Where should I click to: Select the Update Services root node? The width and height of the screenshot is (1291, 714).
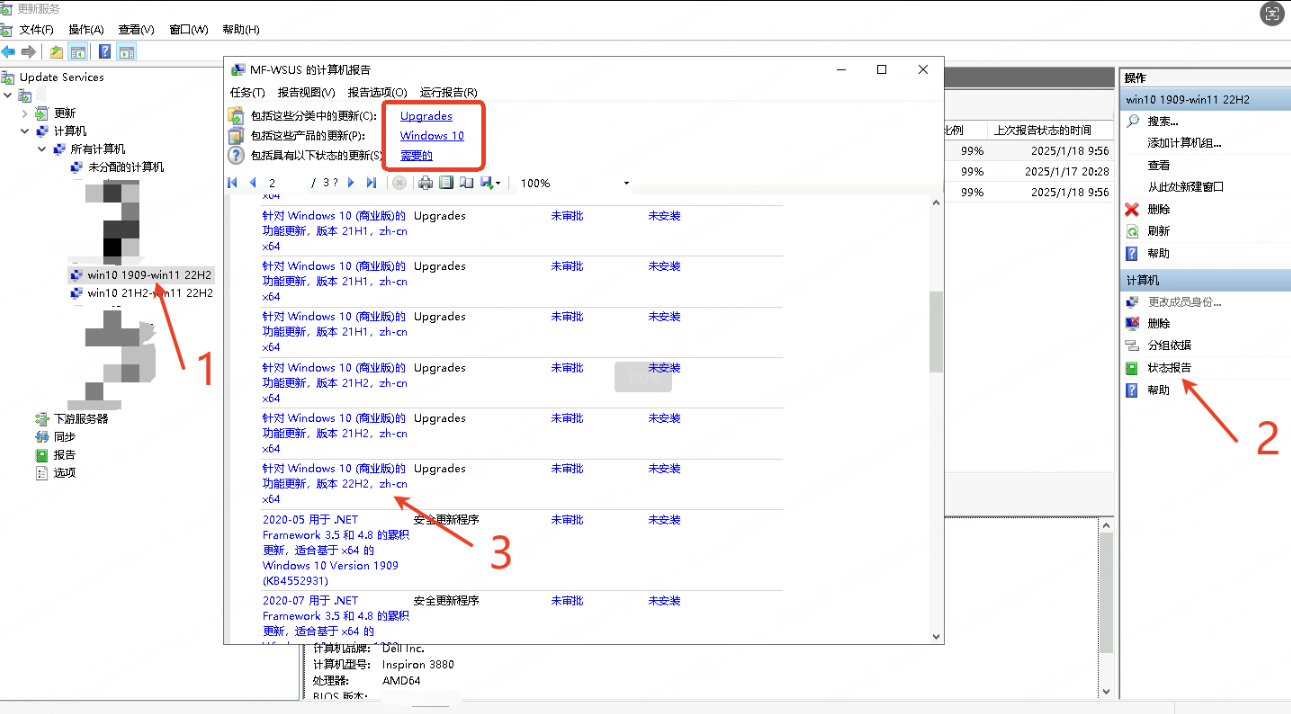coord(61,77)
